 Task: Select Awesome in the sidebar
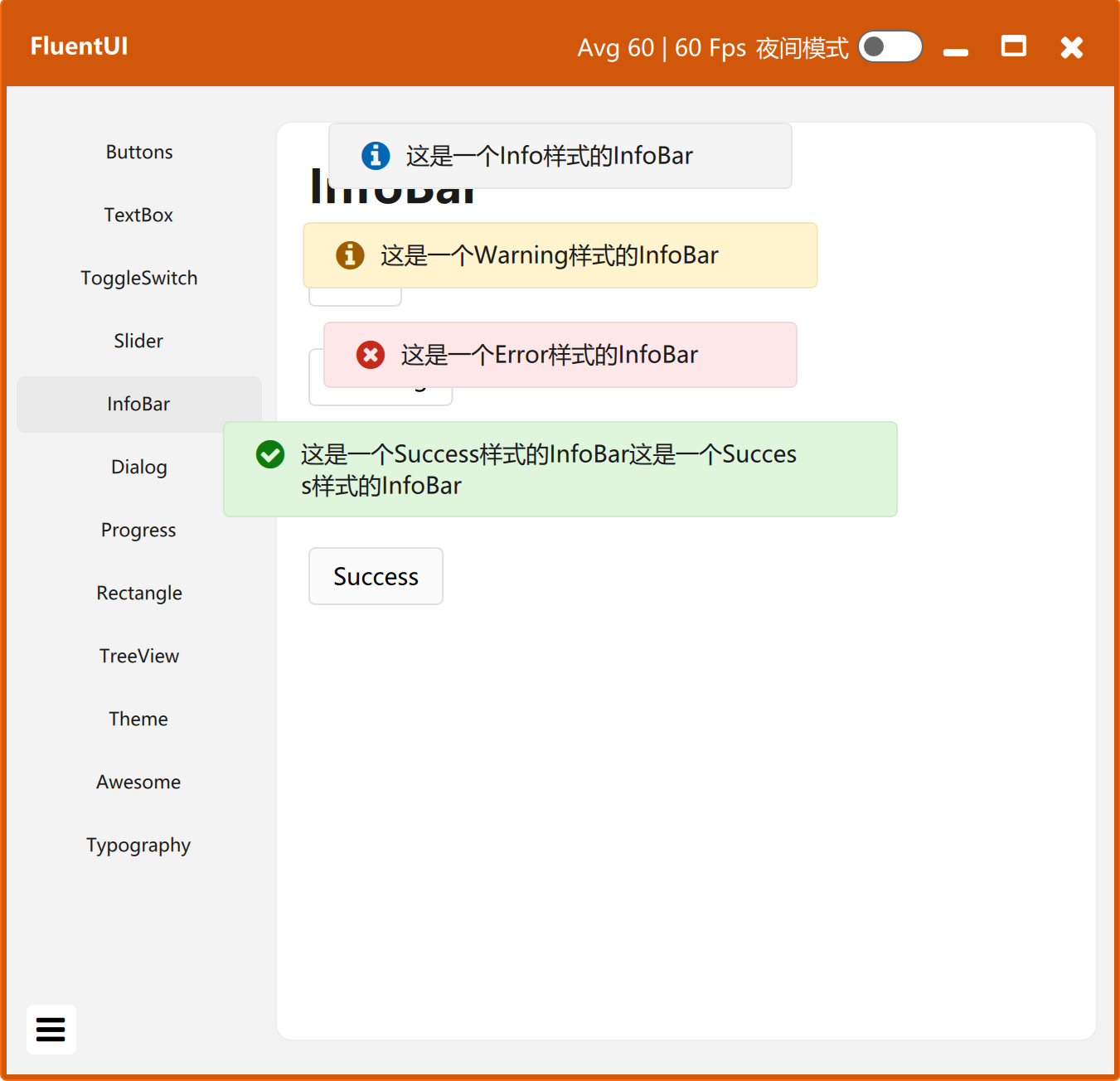139,782
